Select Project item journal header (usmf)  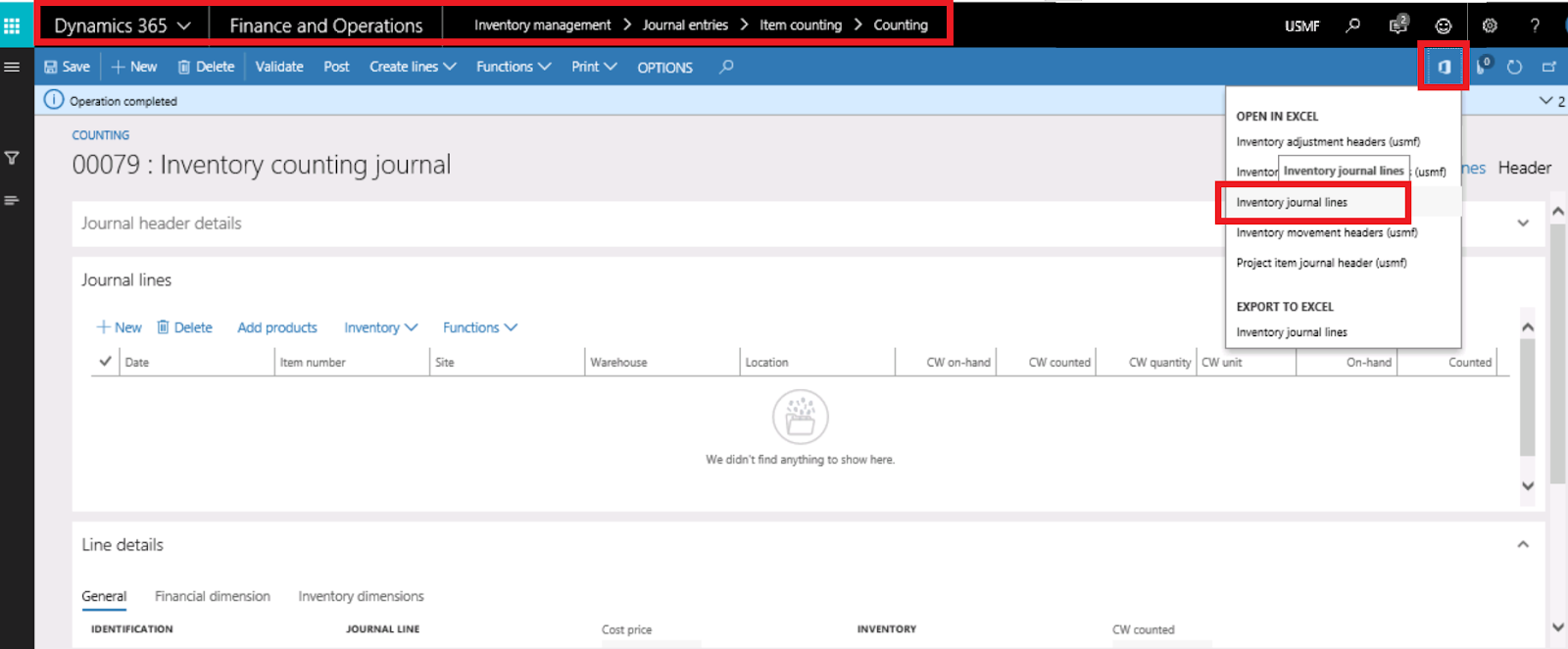click(x=1321, y=263)
